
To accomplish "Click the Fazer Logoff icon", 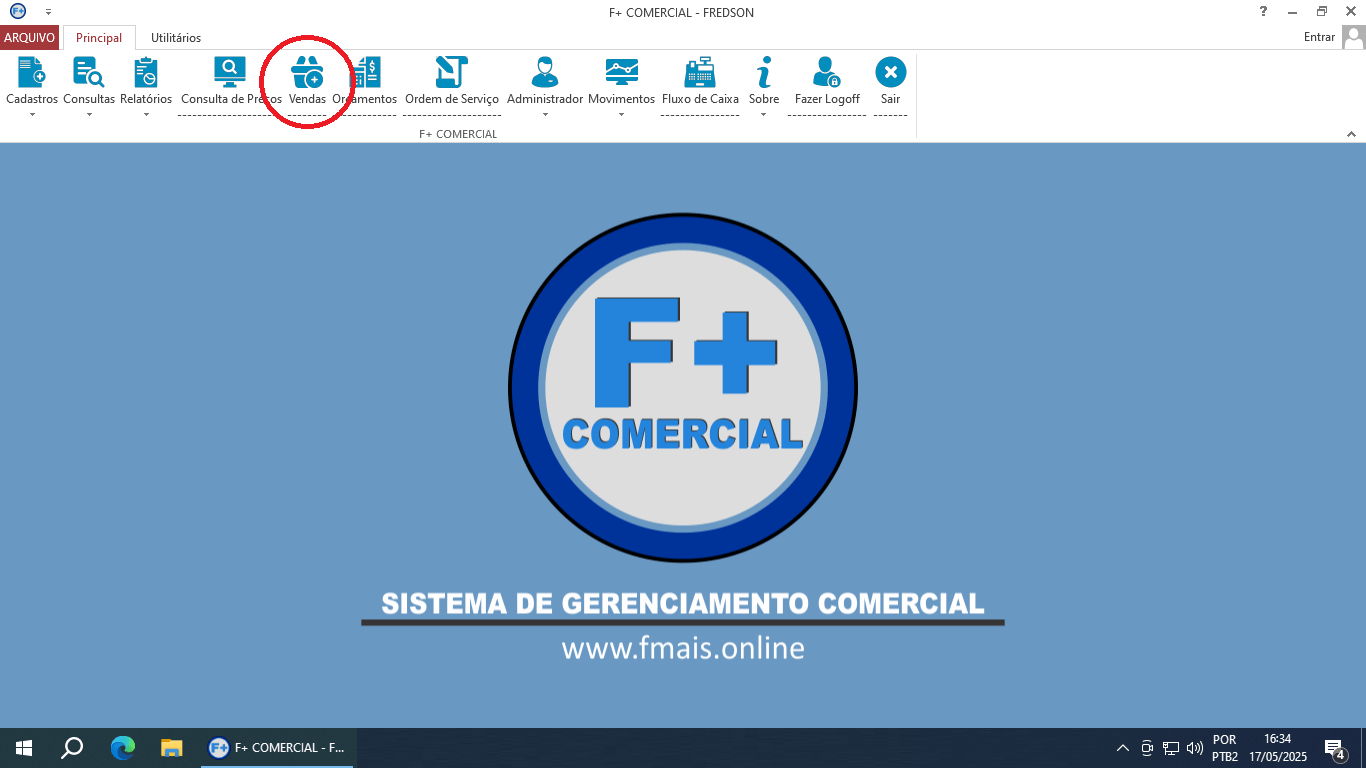I will (827, 72).
